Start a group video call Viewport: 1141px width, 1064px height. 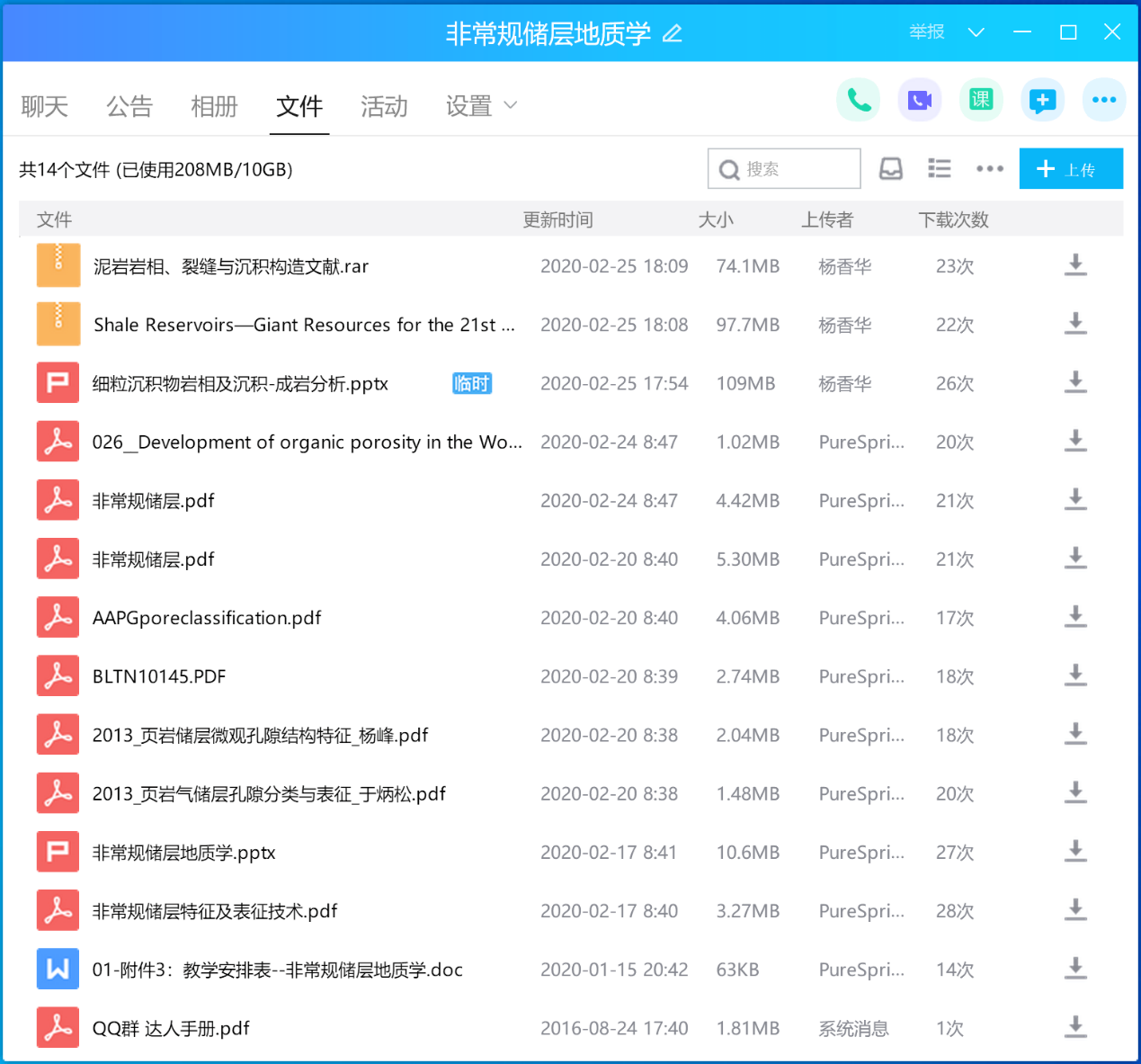click(919, 100)
